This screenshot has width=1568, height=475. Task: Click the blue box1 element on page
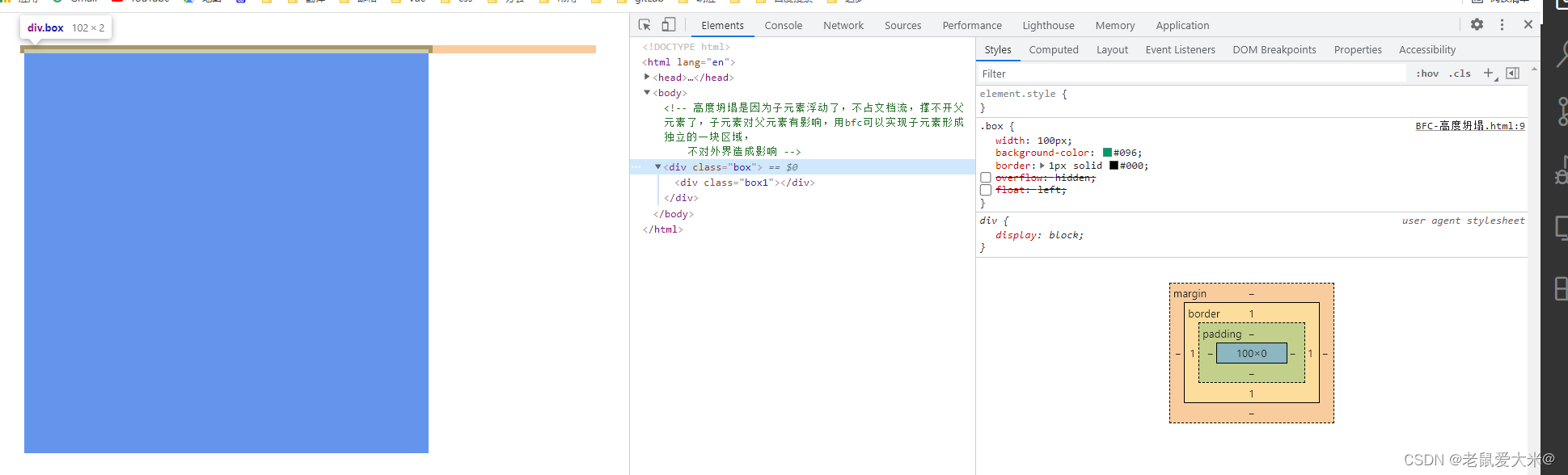(x=226, y=253)
